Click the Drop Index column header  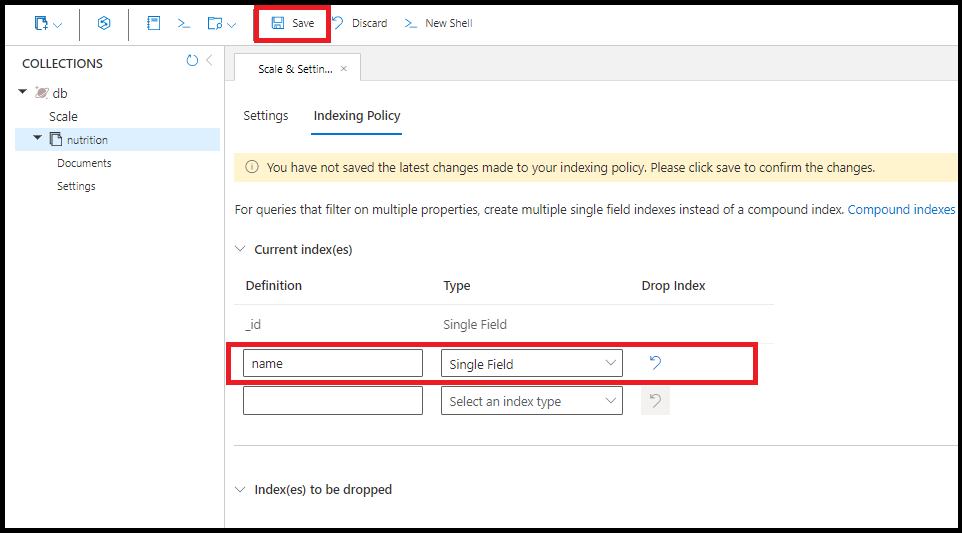(x=673, y=286)
